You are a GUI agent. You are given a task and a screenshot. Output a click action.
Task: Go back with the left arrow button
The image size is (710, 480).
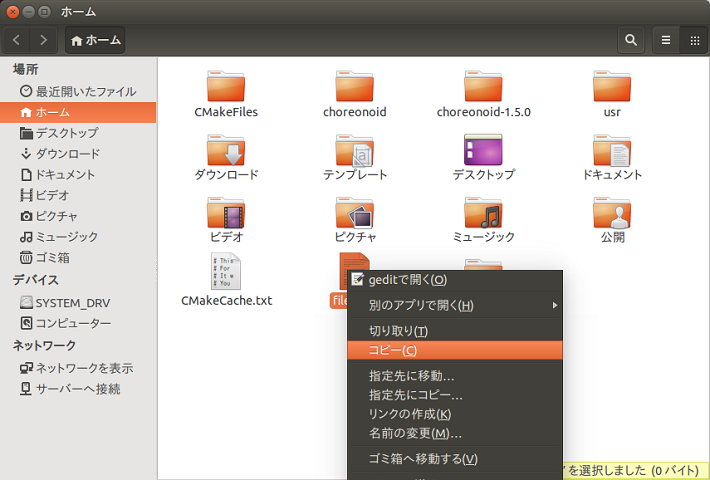(17, 40)
